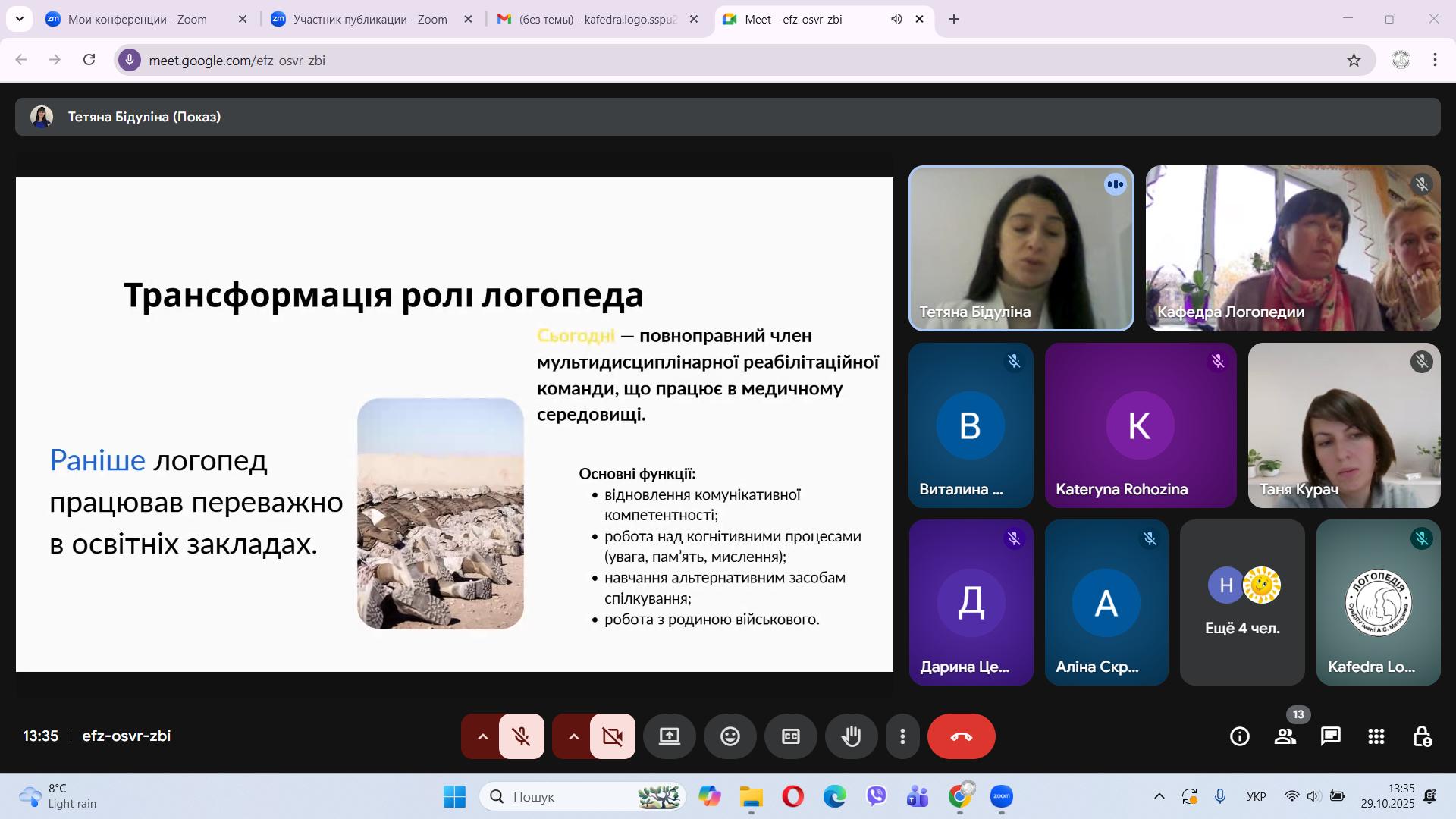Image resolution: width=1456 pixels, height=819 pixels.
Task: Toggle the muted microphone button
Action: coord(521,736)
